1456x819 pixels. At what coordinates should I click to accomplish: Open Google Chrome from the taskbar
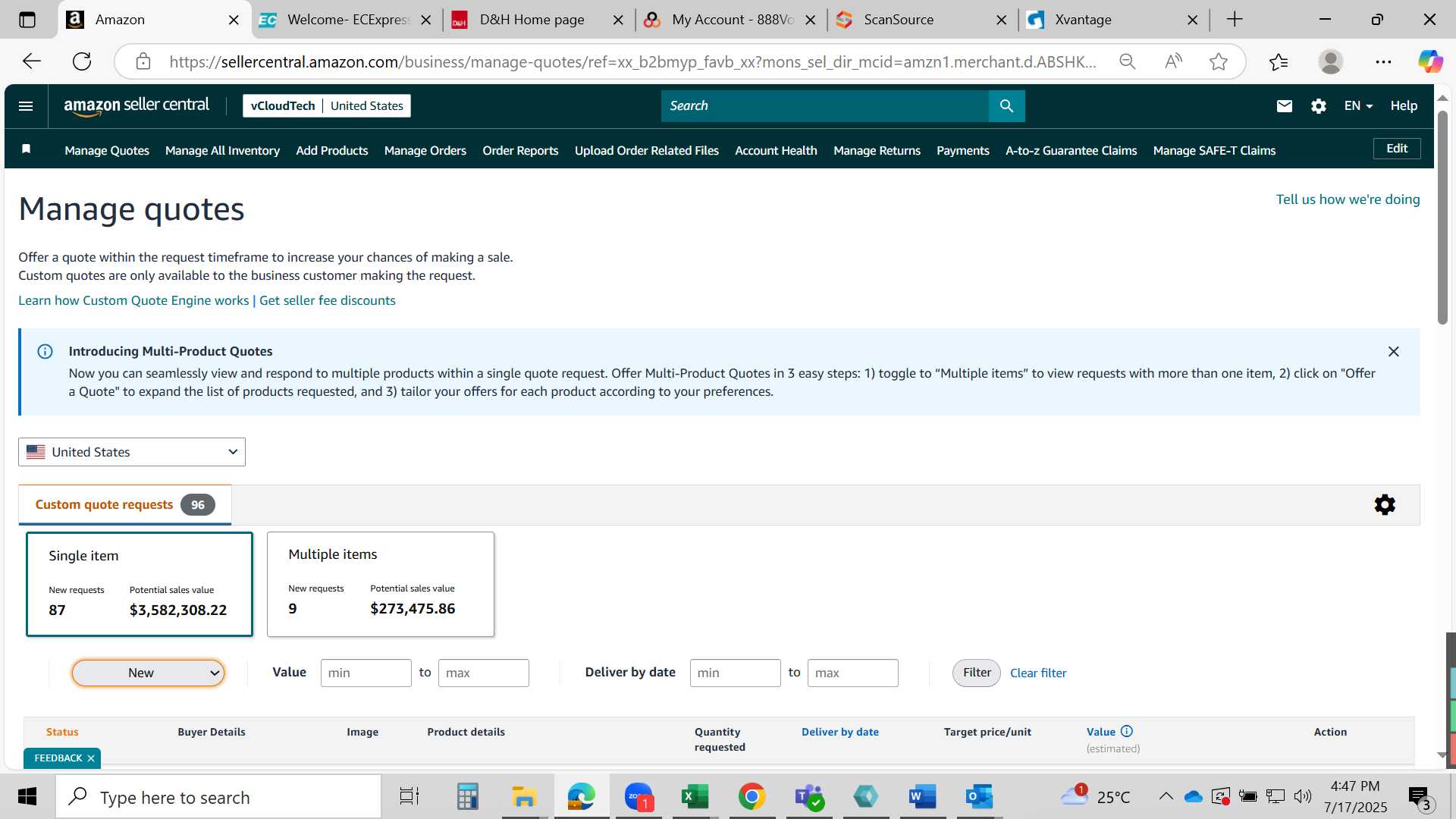752,797
